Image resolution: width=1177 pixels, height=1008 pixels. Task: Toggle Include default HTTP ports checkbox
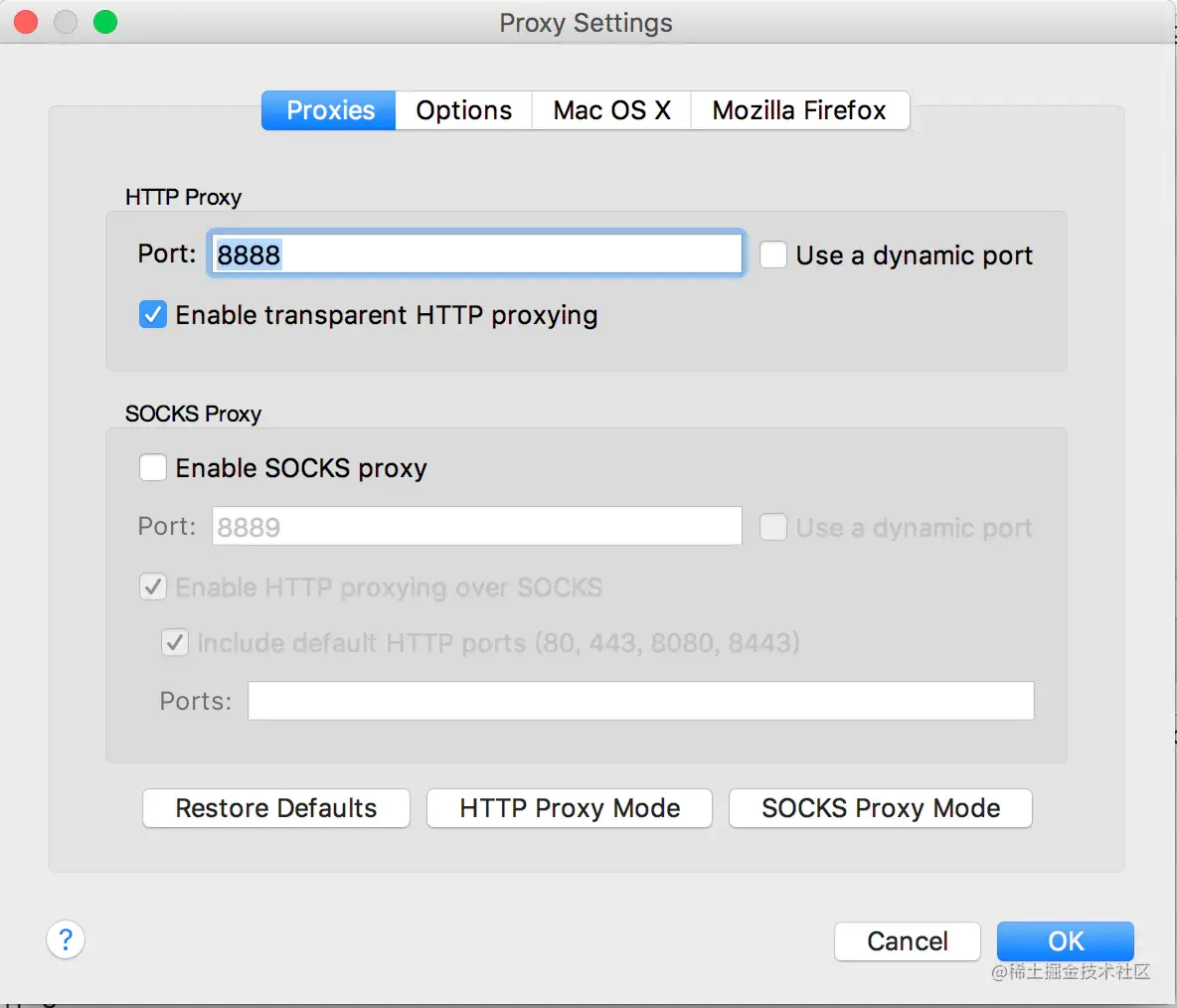pos(175,642)
